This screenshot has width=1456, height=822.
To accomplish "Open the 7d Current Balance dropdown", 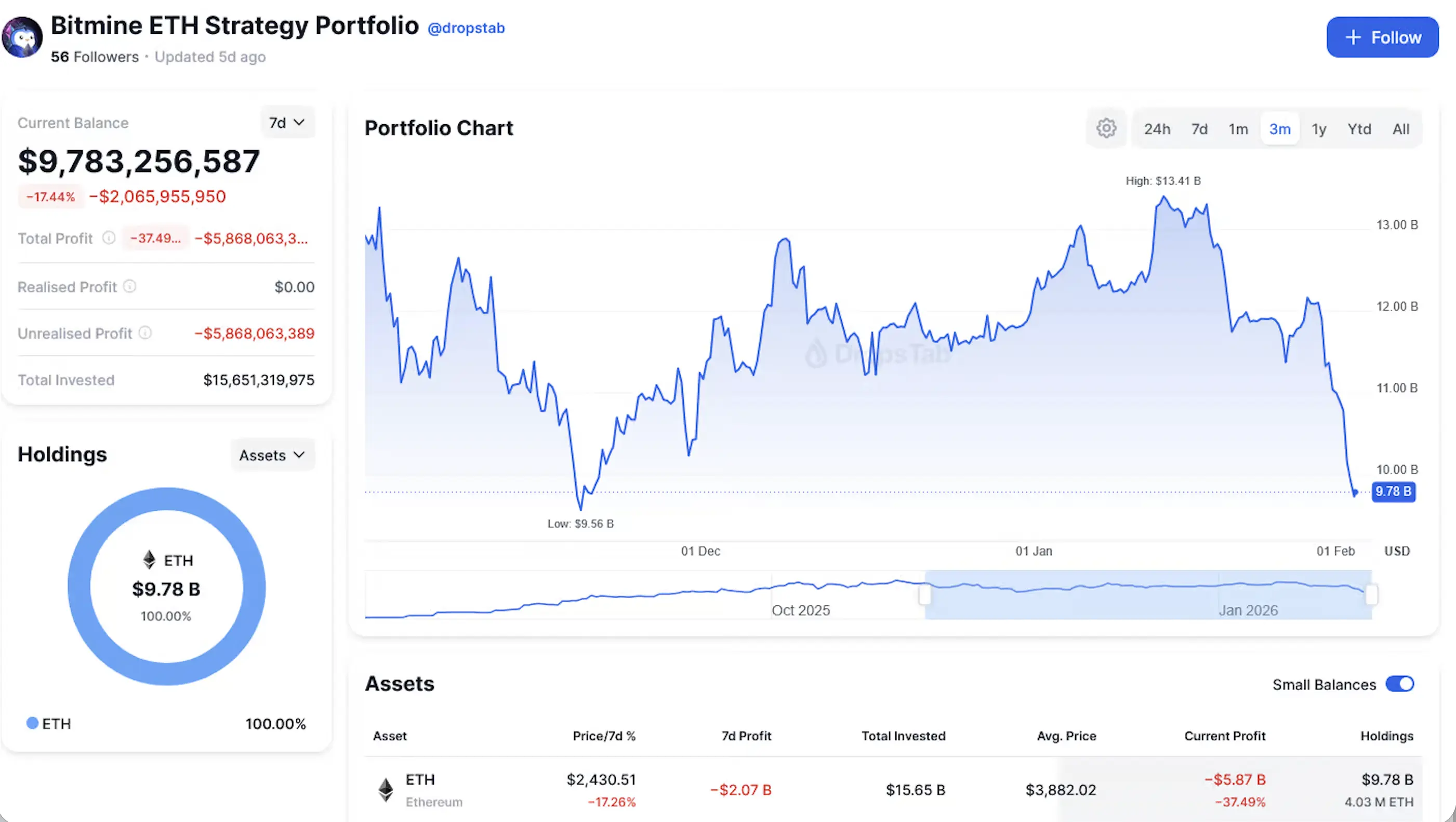I will pos(286,123).
